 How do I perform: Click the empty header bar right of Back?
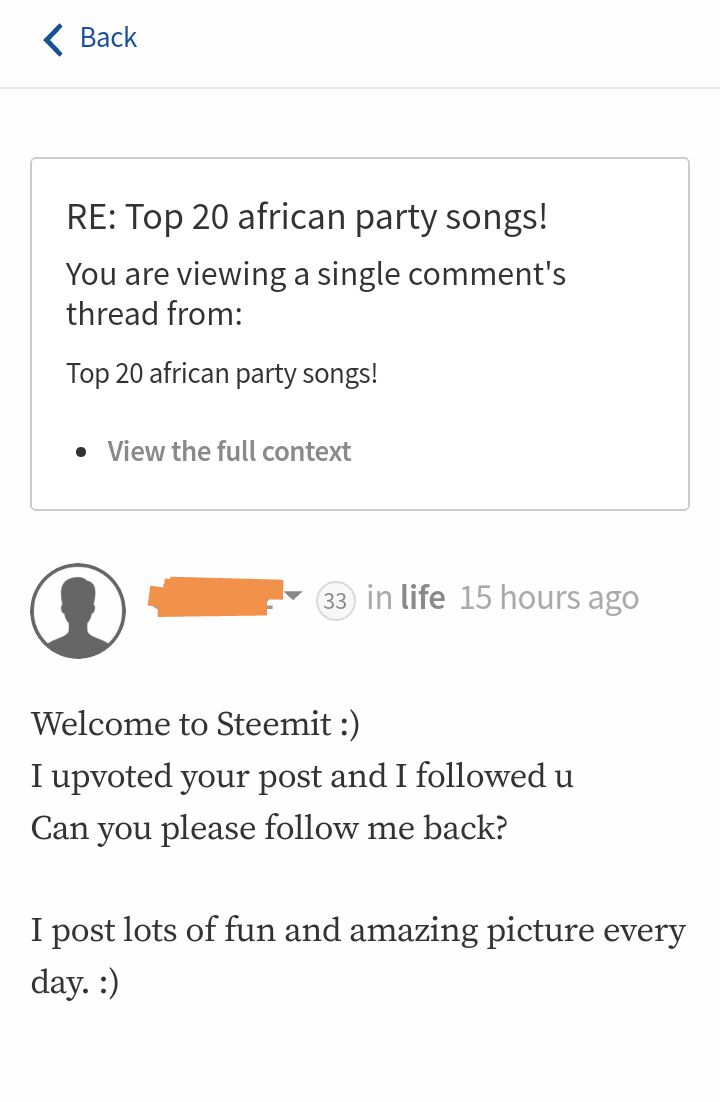(430, 40)
